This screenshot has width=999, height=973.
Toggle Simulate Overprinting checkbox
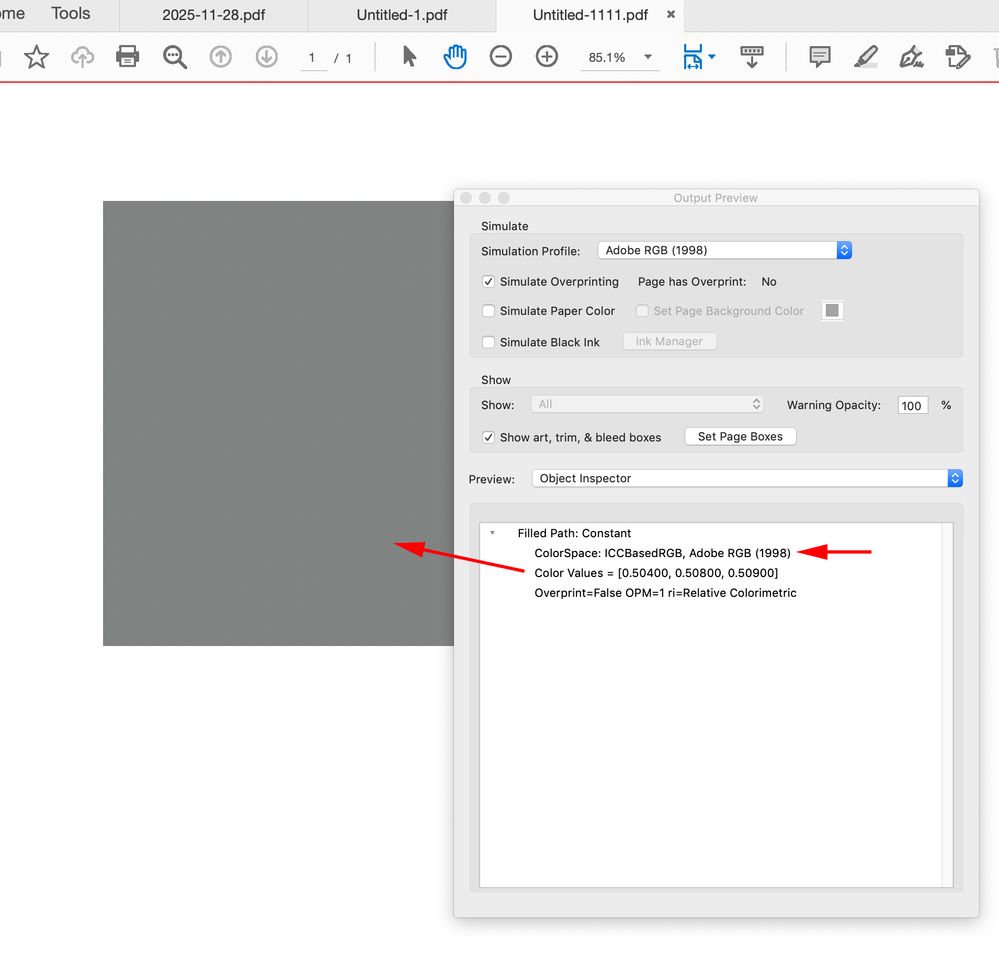(489, 282)
